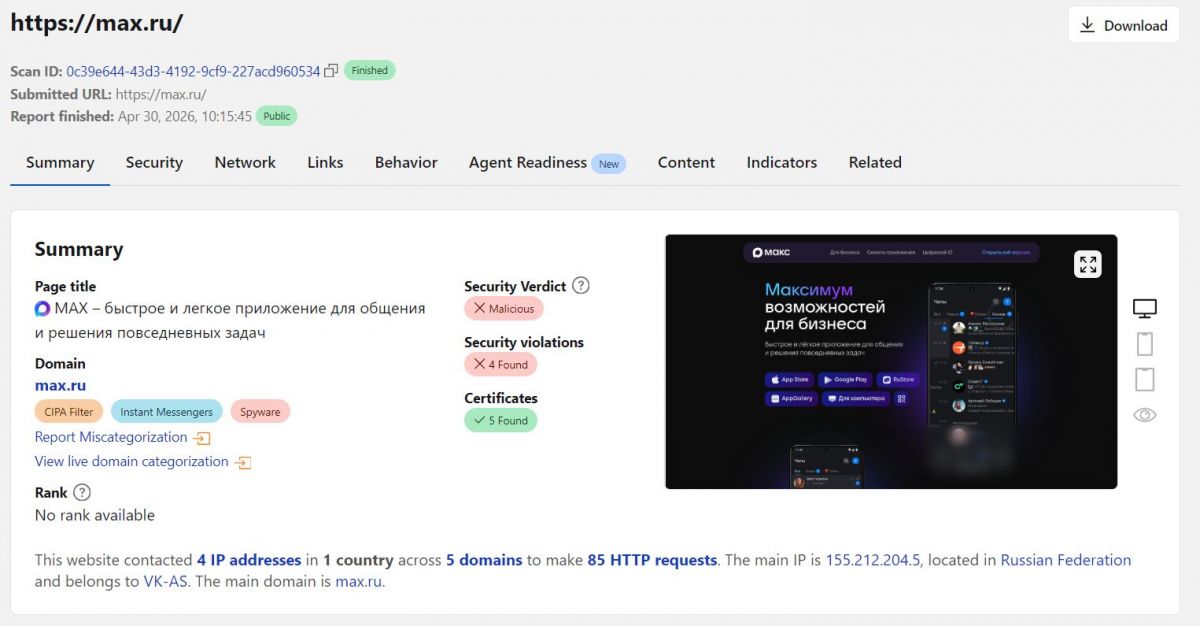Toggle the eye visibility icon
This screenshot has width=1200, height=626.
[x=1145, y=415]
